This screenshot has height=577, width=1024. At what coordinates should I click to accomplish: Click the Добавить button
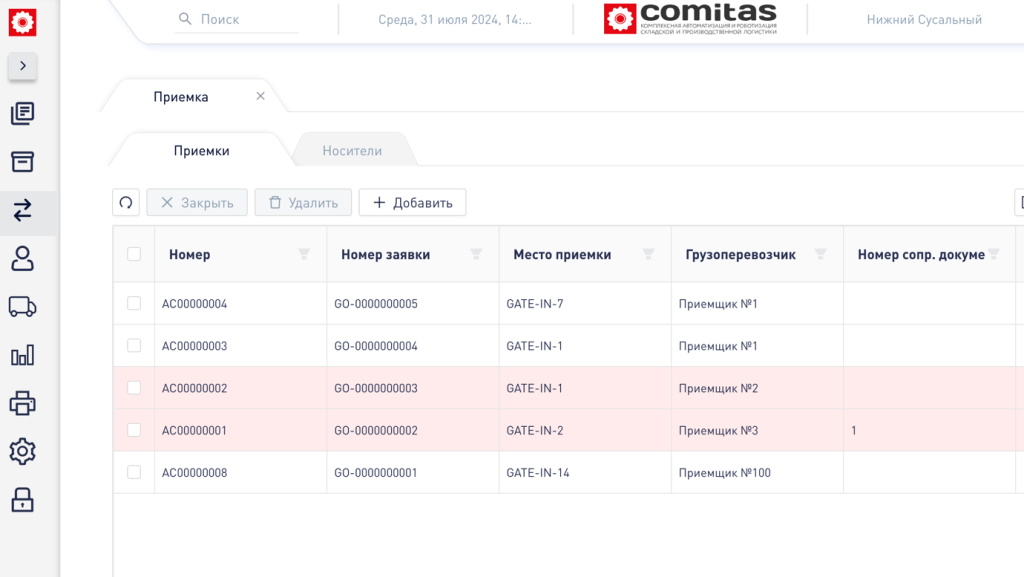[x=412, y=203]
